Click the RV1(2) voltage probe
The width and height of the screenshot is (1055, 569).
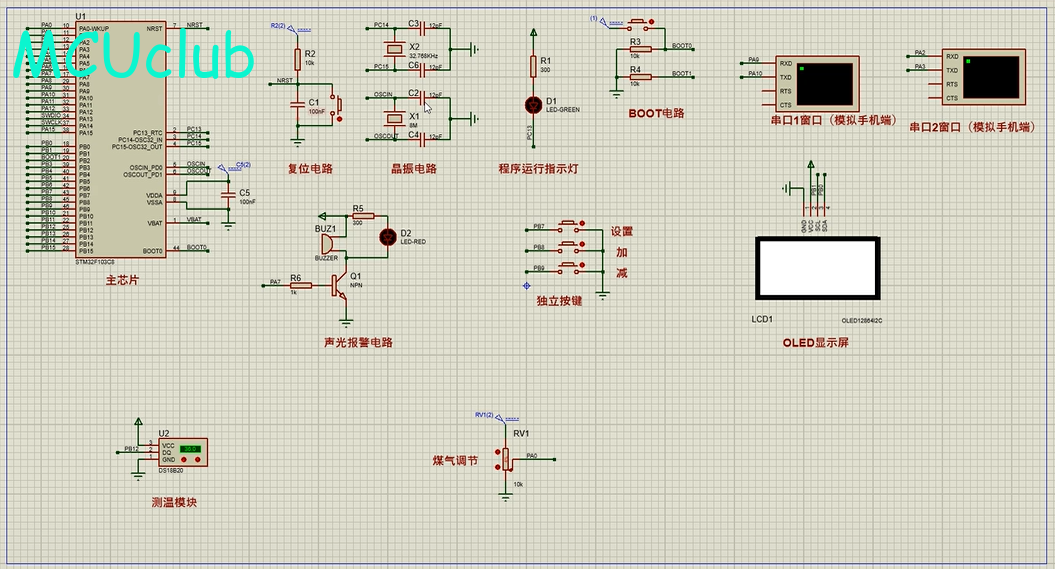pyautogui.click(x=499, y=417)
